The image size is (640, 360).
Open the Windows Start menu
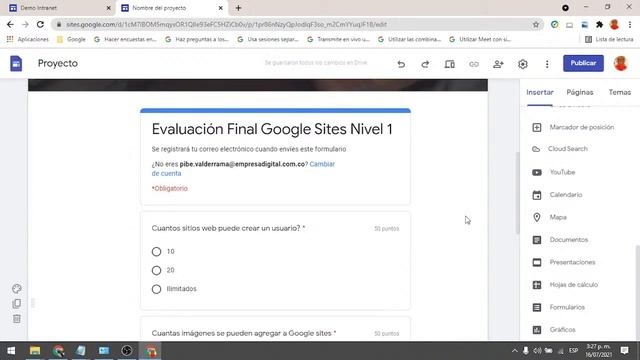(x=11, y=351)
